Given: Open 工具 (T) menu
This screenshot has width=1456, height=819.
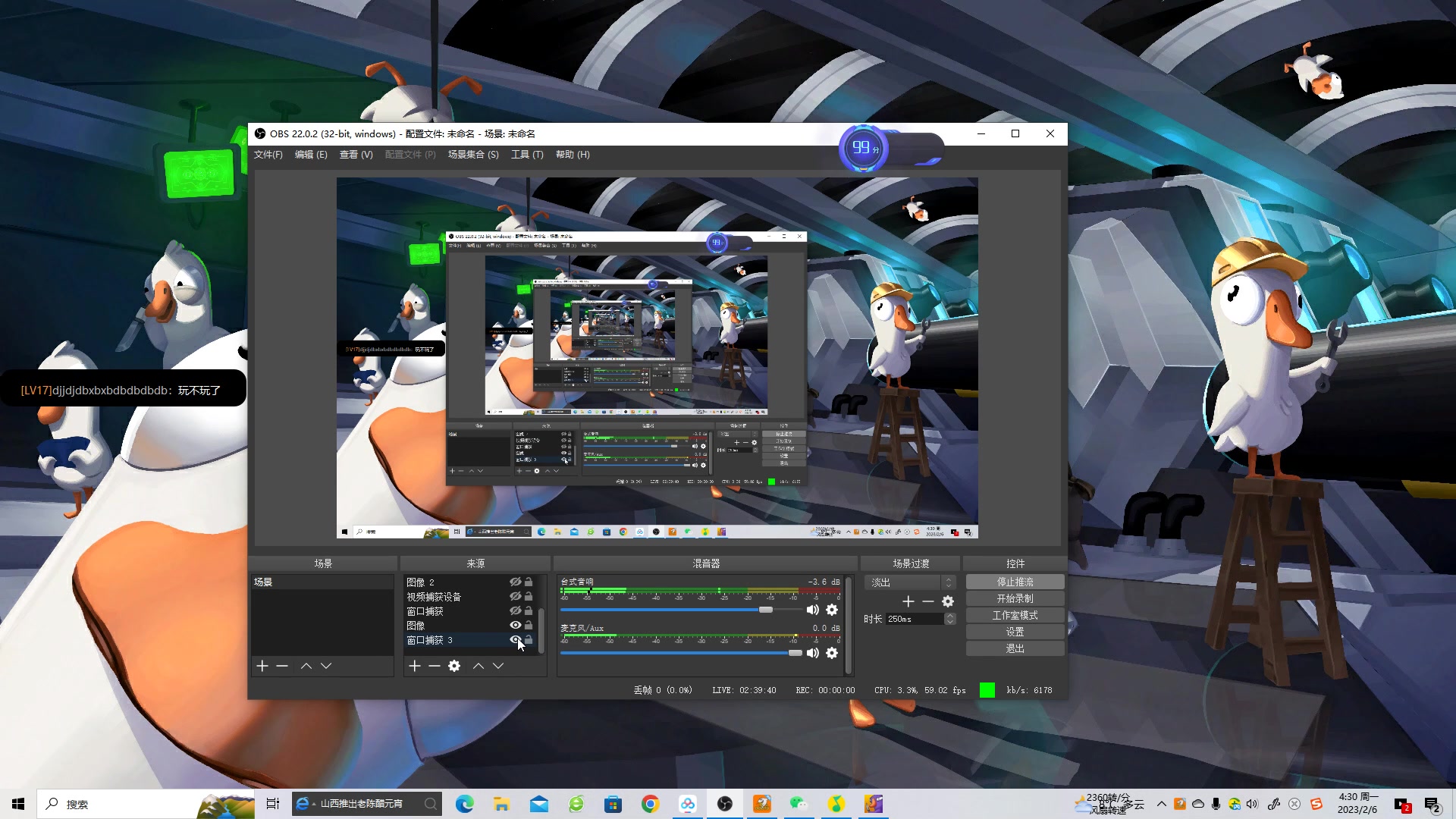Looking at the screenshot, I should (x=527, y=155).
